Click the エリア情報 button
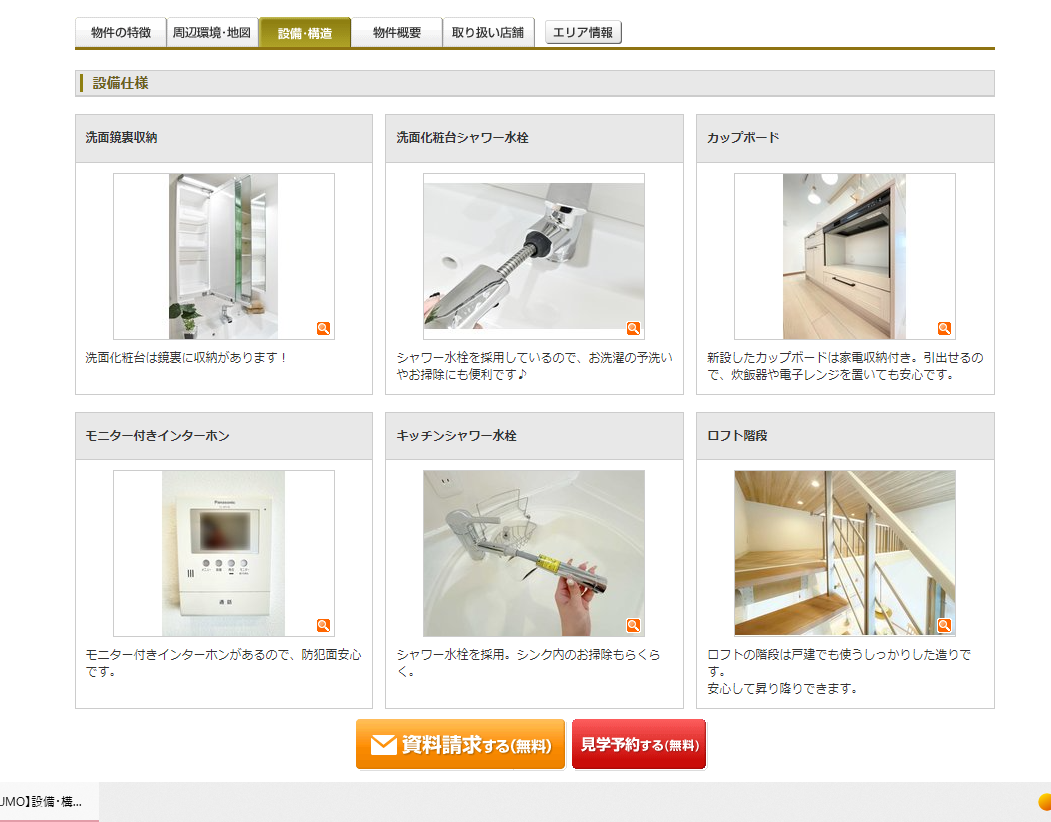1051x822 pixels. (x=583, y=32)
